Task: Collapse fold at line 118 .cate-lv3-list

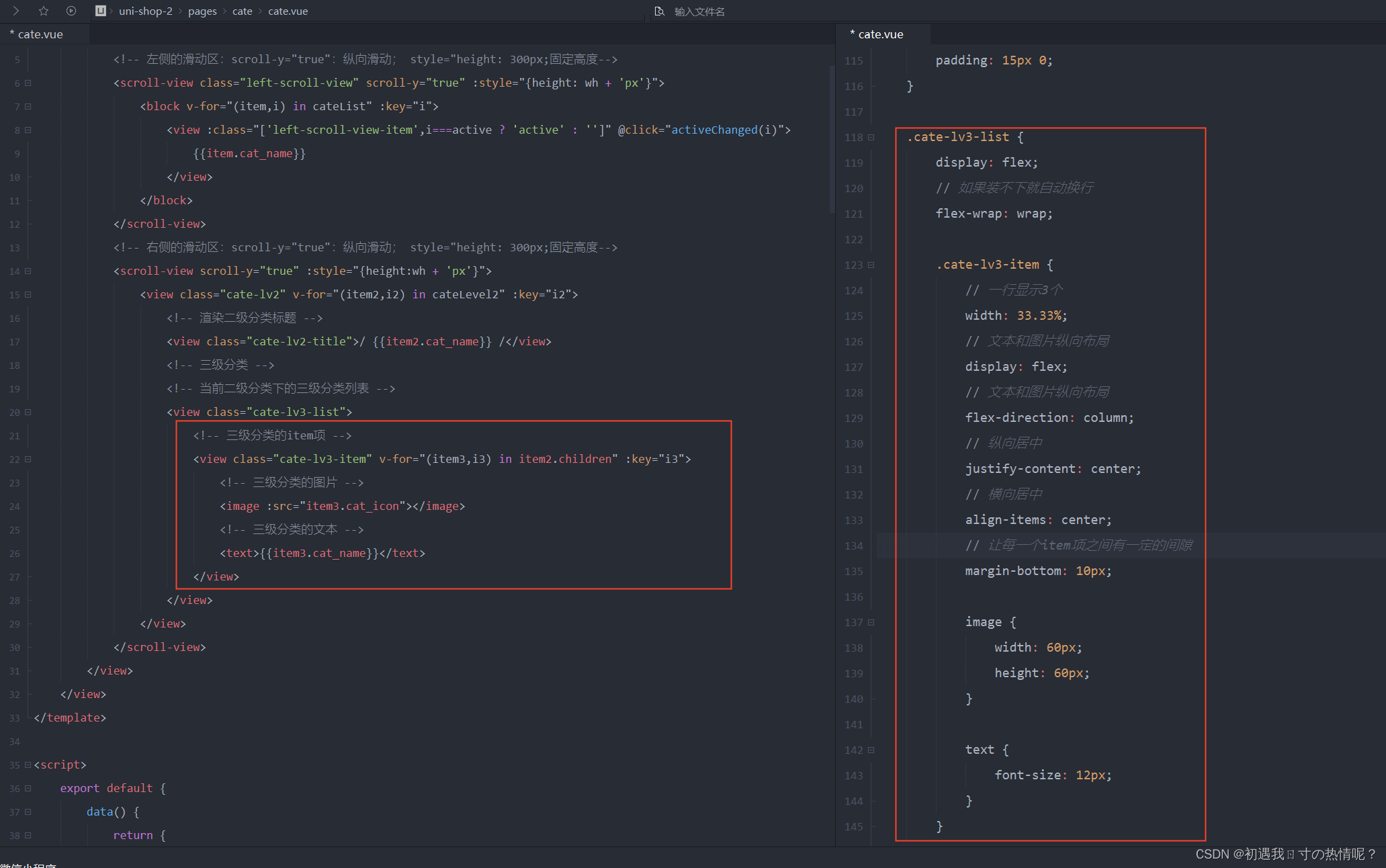Action: pos(871,138)
